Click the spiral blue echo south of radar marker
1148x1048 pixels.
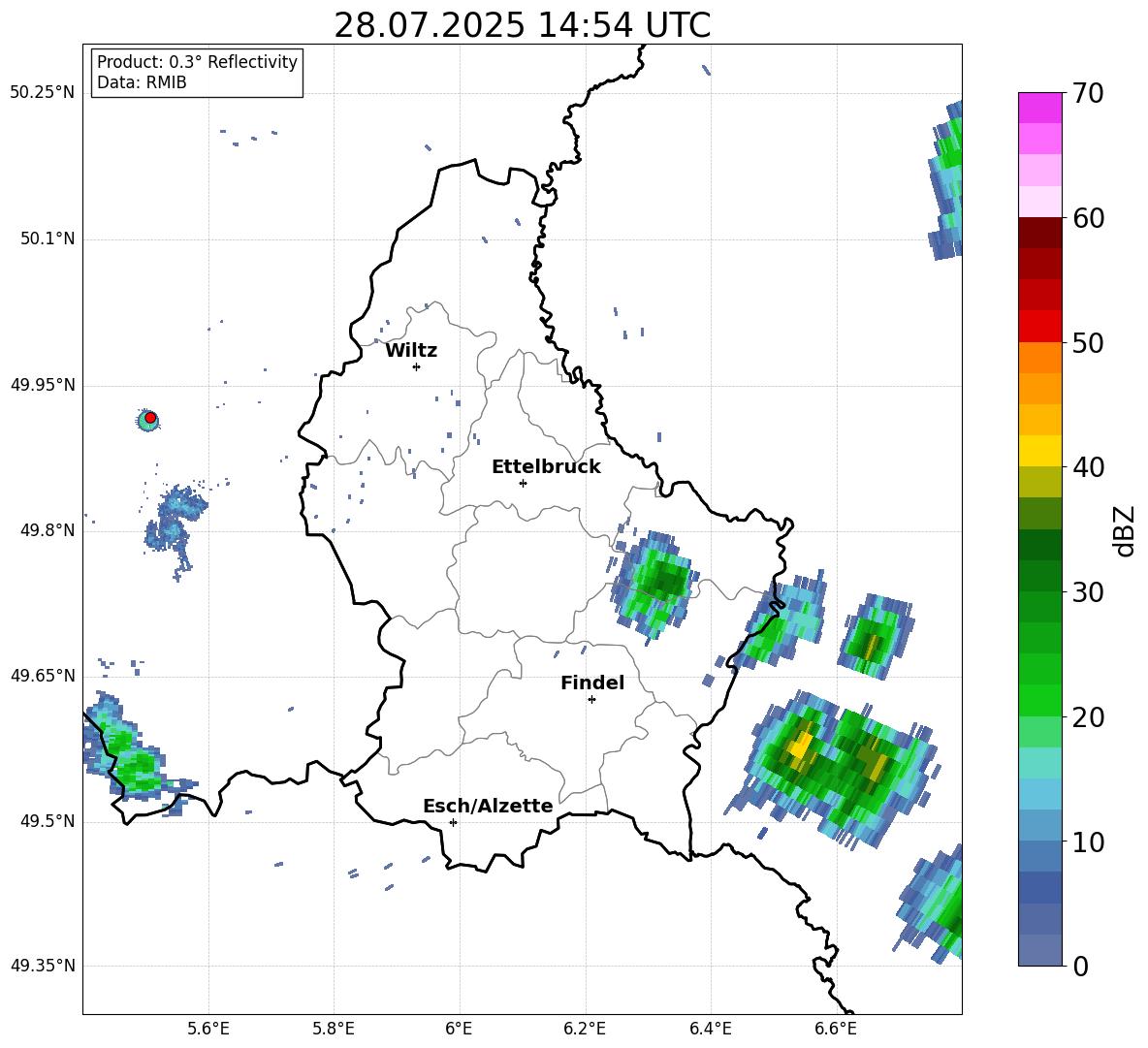[x=175, y=530]
